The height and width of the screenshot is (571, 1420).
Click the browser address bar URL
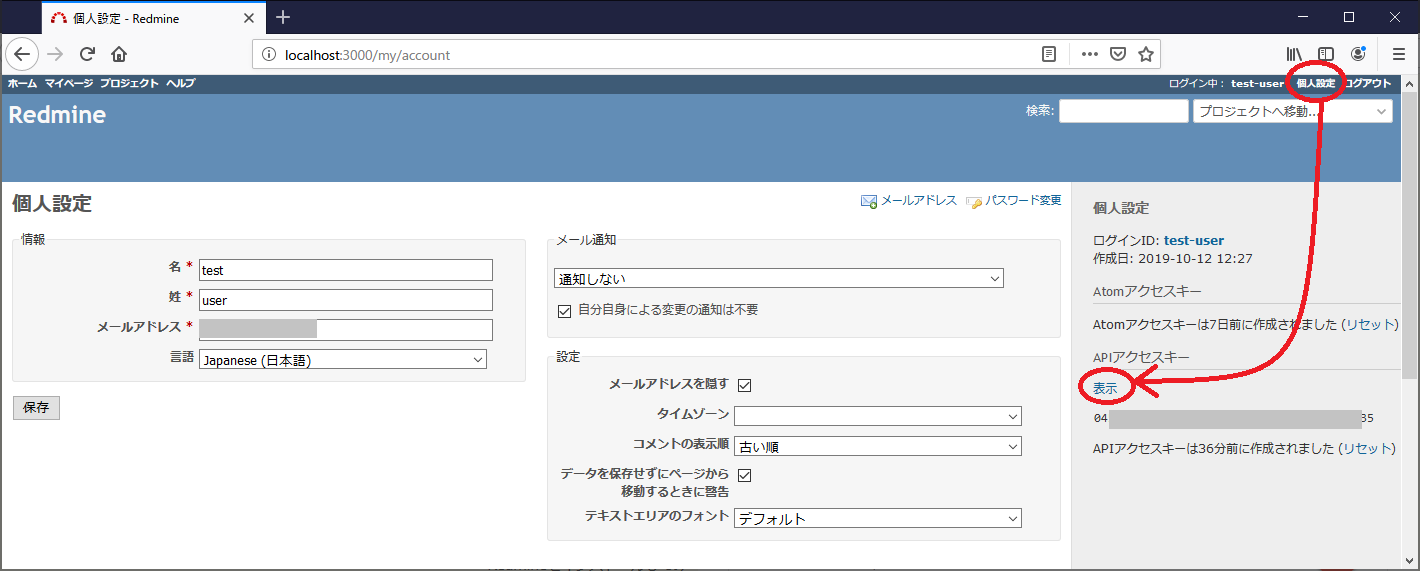coord(368,55)
